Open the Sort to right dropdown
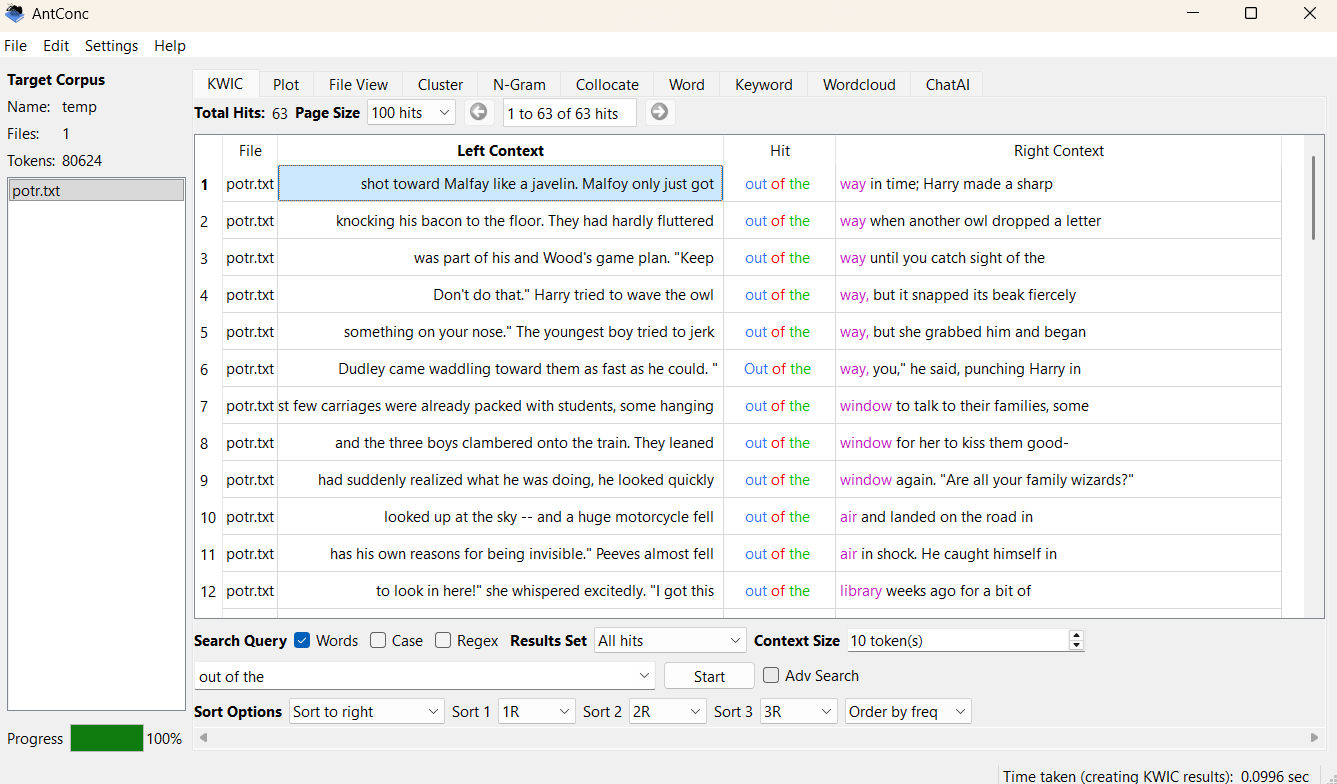 coord(366,712)
